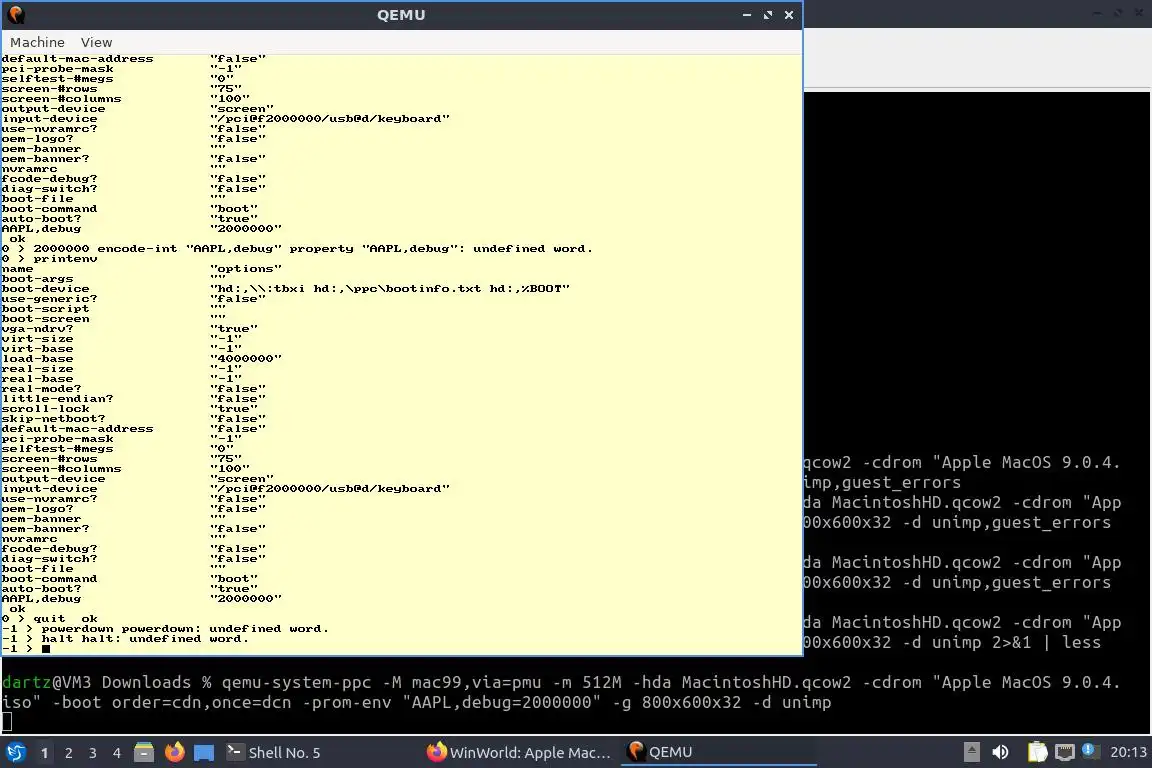Switch to the WinWorld: Apple Mac Firefox task

[519, 753]
